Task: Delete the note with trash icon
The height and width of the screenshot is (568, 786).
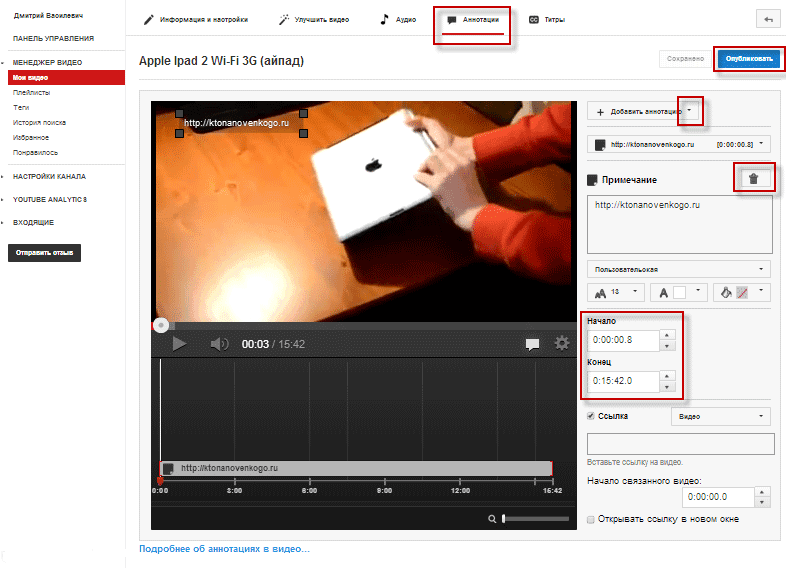Action: (x=753, y=178)
